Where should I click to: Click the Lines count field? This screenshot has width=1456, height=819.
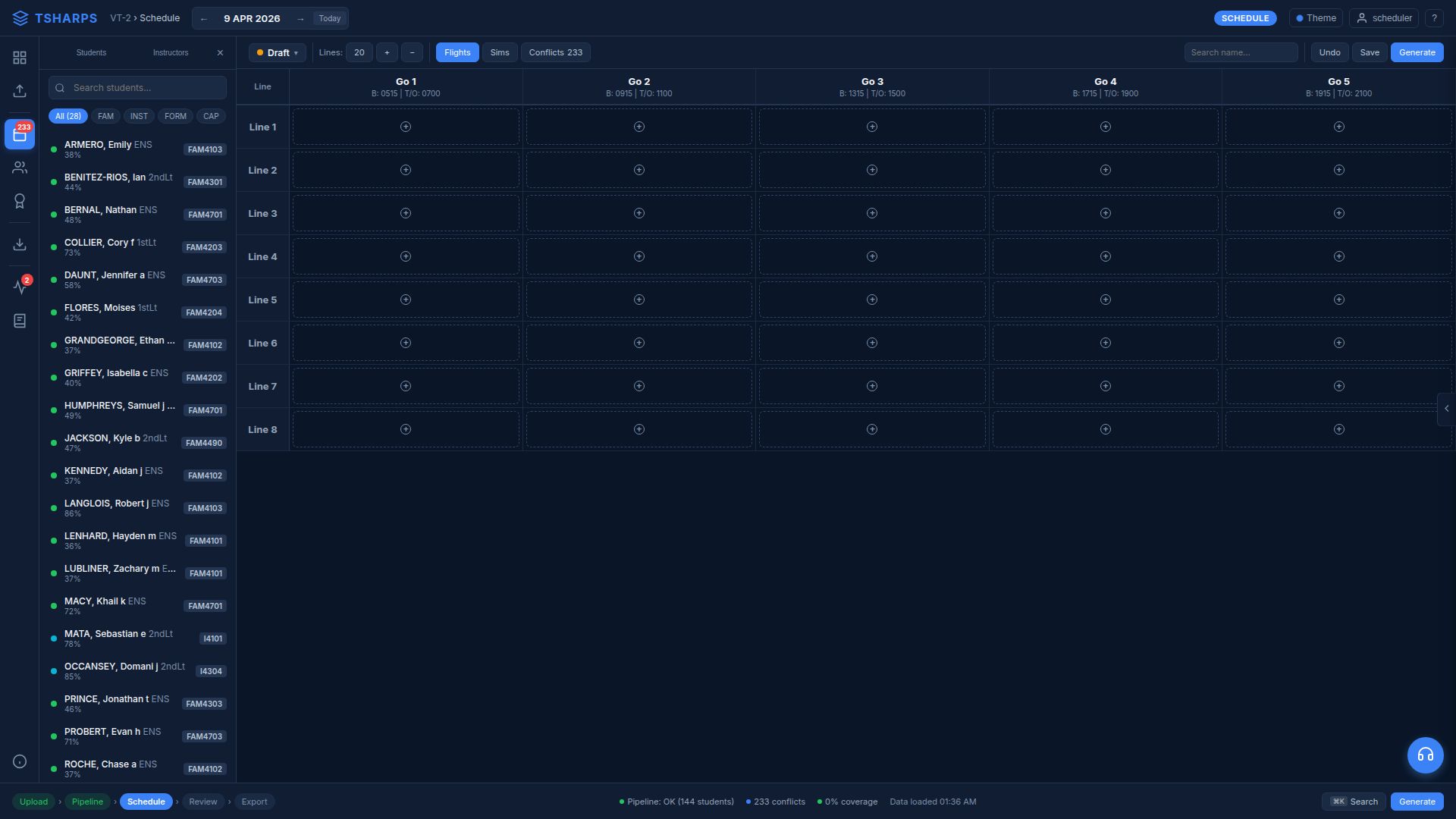[x=359, y=52]
